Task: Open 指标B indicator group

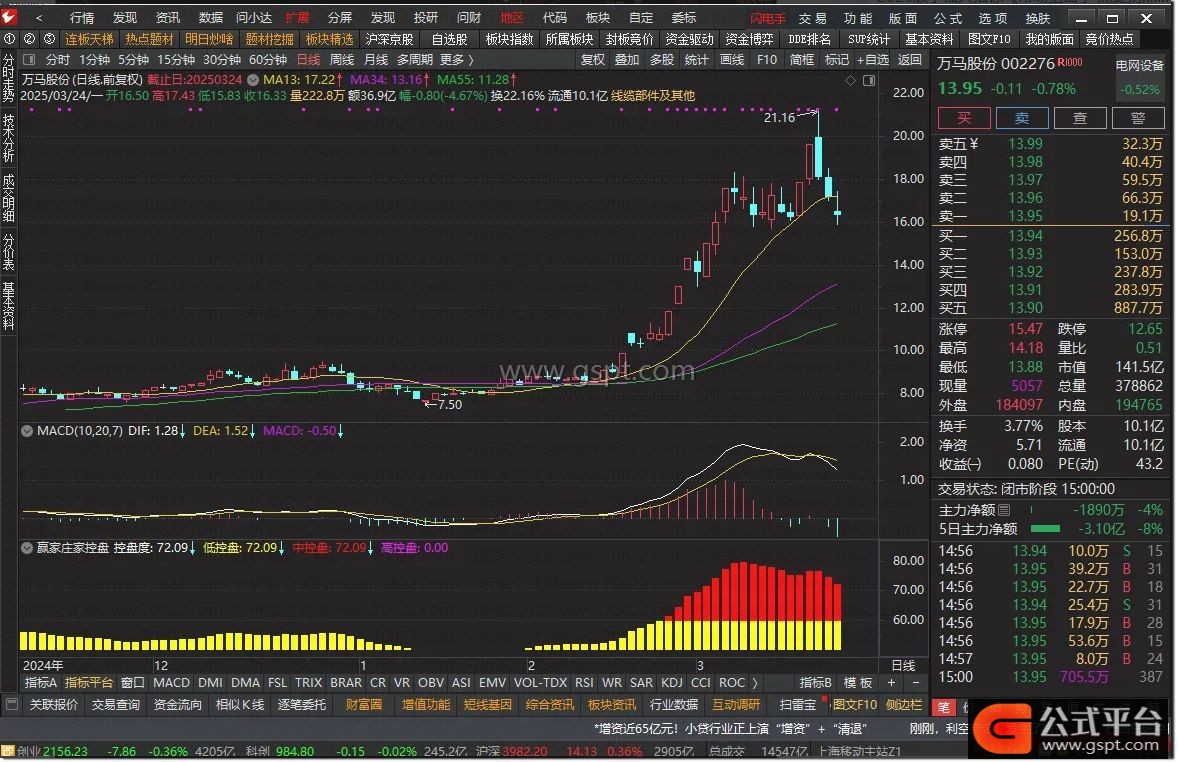Action: [x=815, y=682]
